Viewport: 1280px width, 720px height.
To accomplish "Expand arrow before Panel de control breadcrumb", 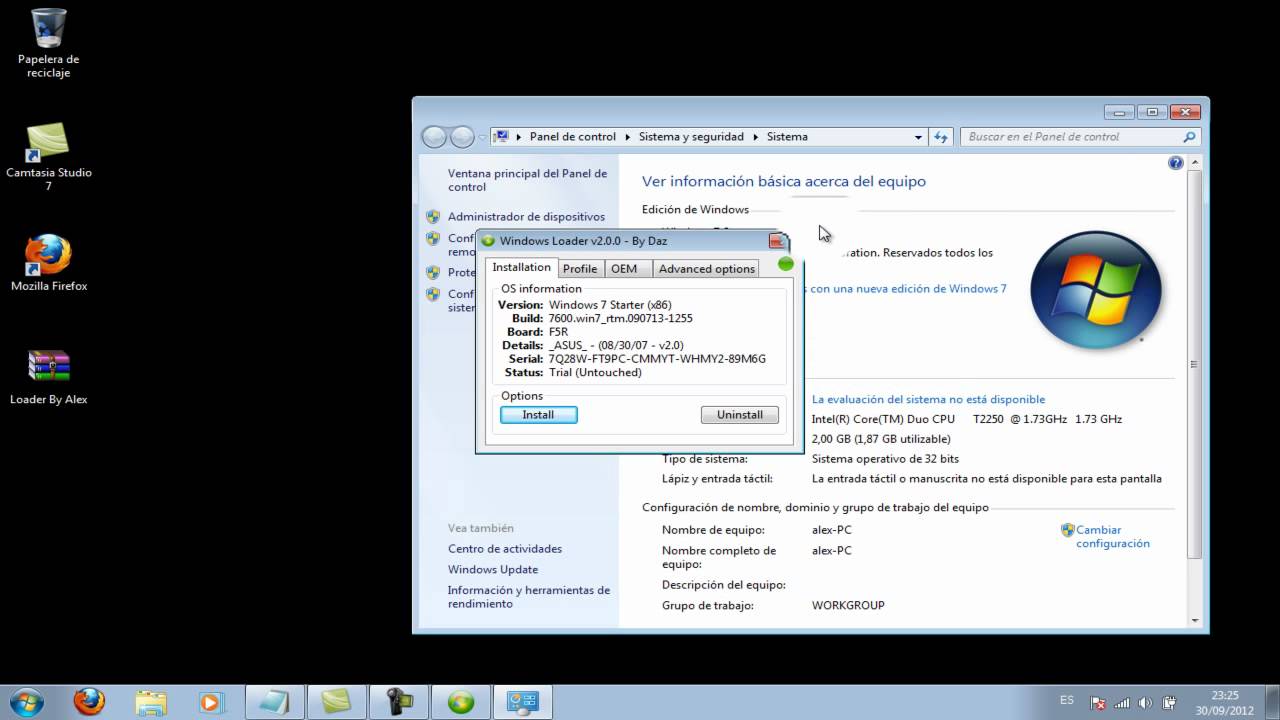I will (x=519, y=137).
